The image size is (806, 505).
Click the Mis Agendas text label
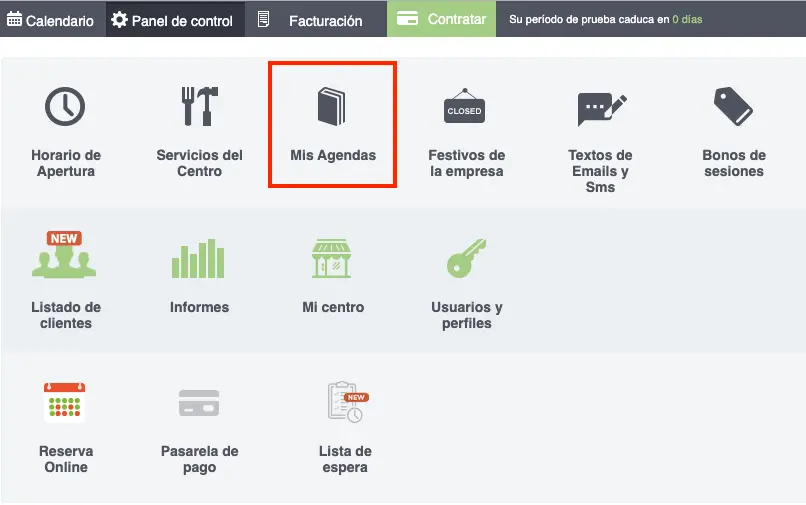333,155
